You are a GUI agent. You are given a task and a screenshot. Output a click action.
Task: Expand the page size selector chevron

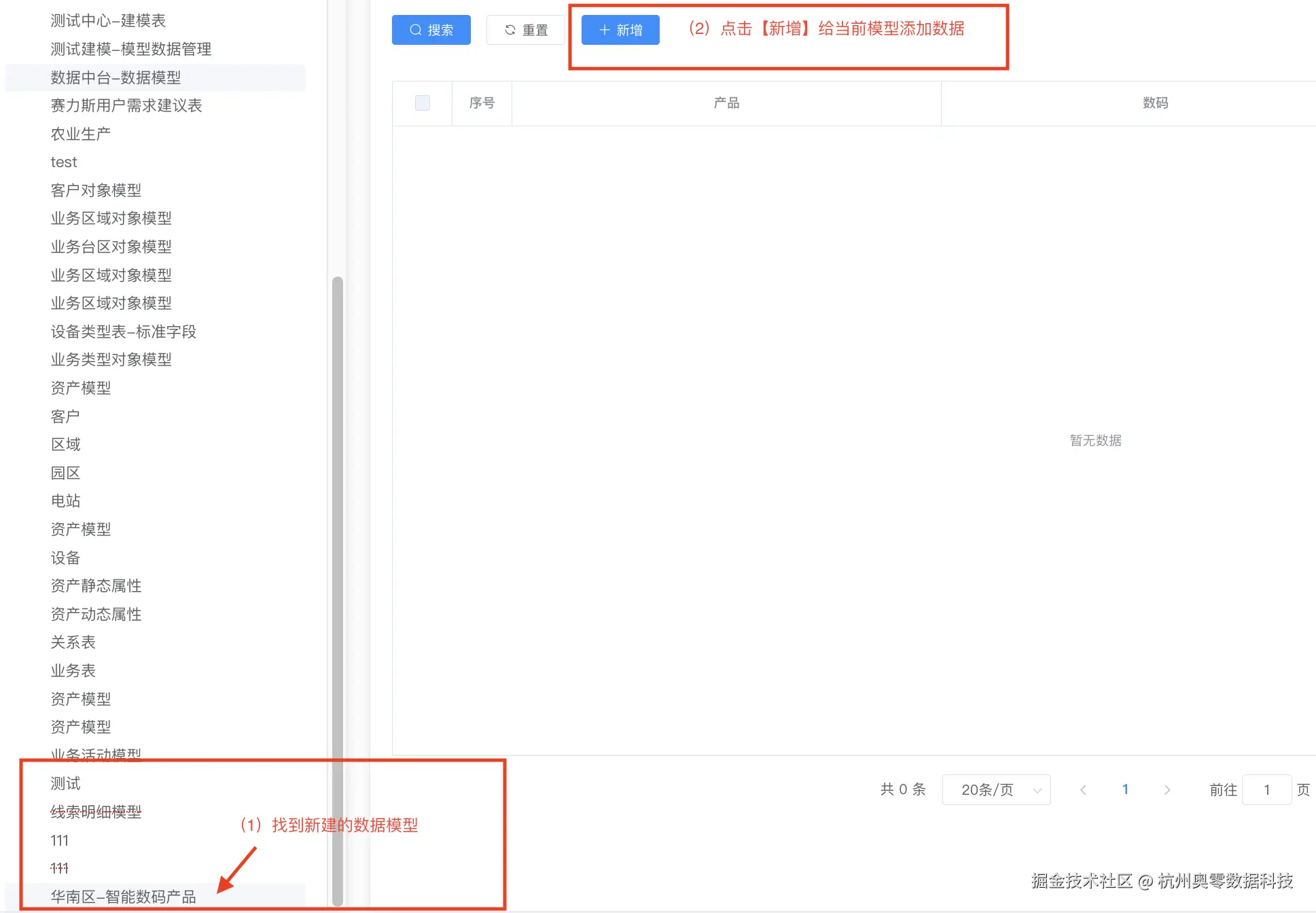pyautogui.click(x=1037, y=789)
